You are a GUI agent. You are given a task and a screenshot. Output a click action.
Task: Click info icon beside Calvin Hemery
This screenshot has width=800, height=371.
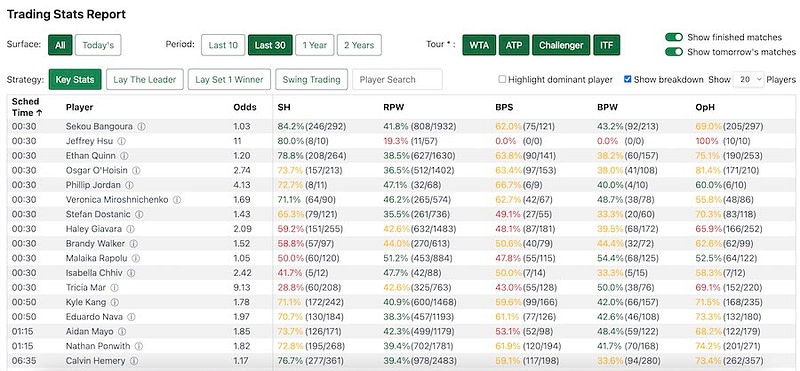click(x=134, y=361)
